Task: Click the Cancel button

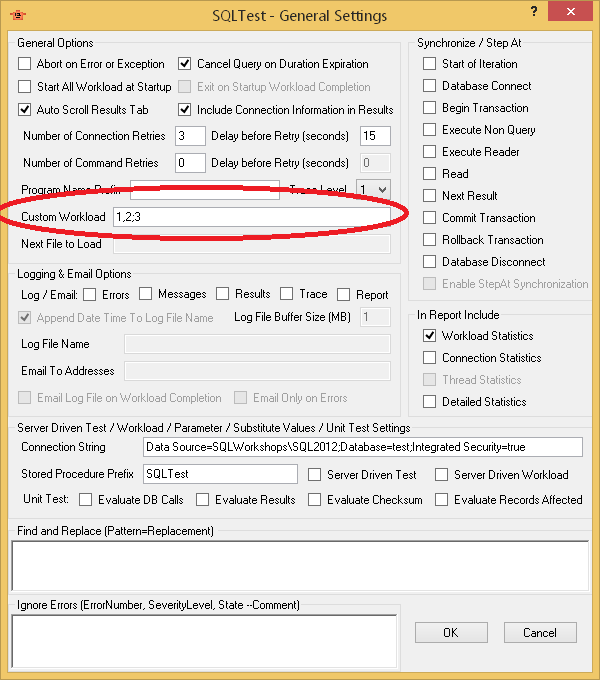Action: click(540, 633)
